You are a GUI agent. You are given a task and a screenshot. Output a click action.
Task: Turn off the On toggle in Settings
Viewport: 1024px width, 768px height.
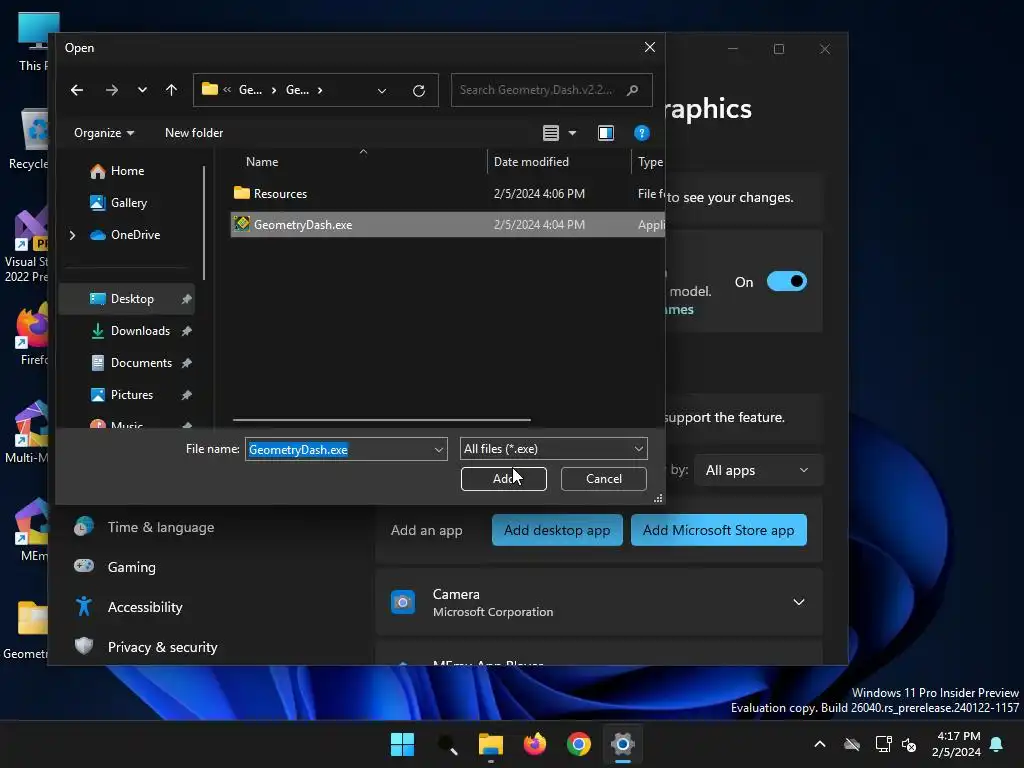[x=786, y=281]
